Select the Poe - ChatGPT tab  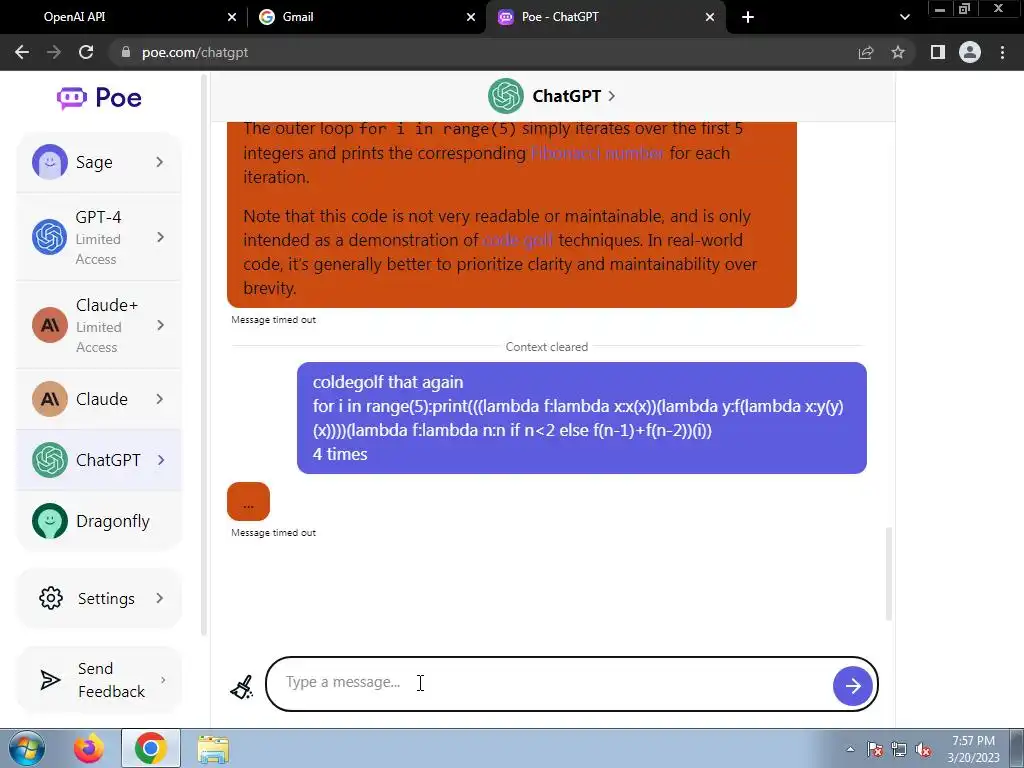[x=605, y=17]
